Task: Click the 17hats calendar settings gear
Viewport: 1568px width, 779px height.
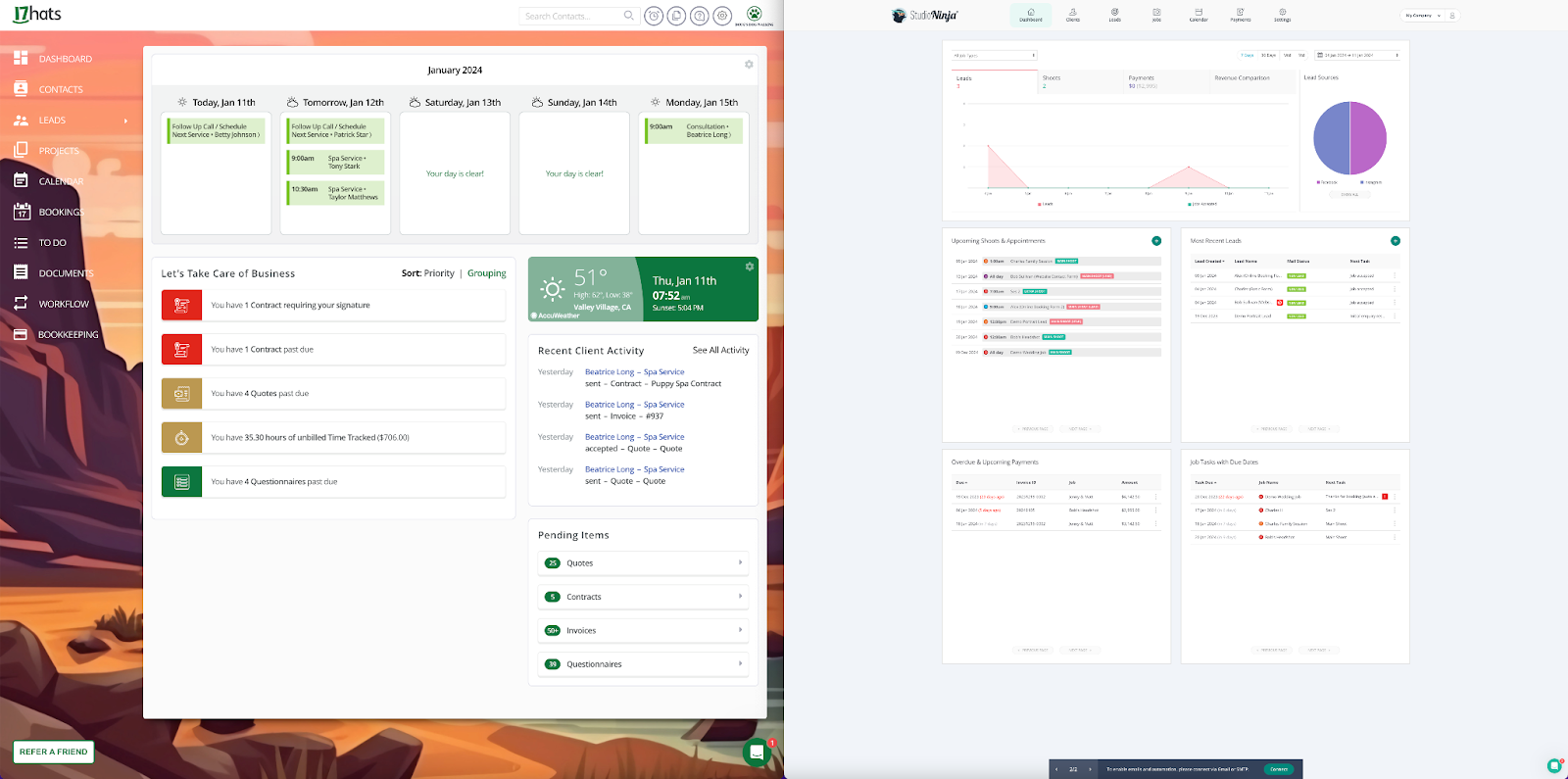Action: point(749,65)
